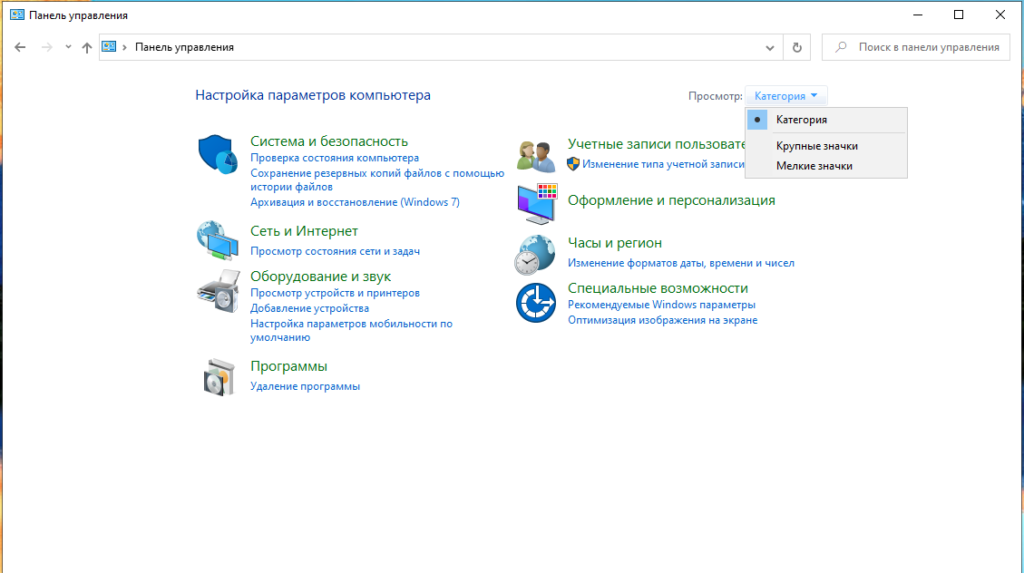Open the User Accounts people icon
Image resolution: width=1024 pixels, height=573 pixels.
coord(536,156)
